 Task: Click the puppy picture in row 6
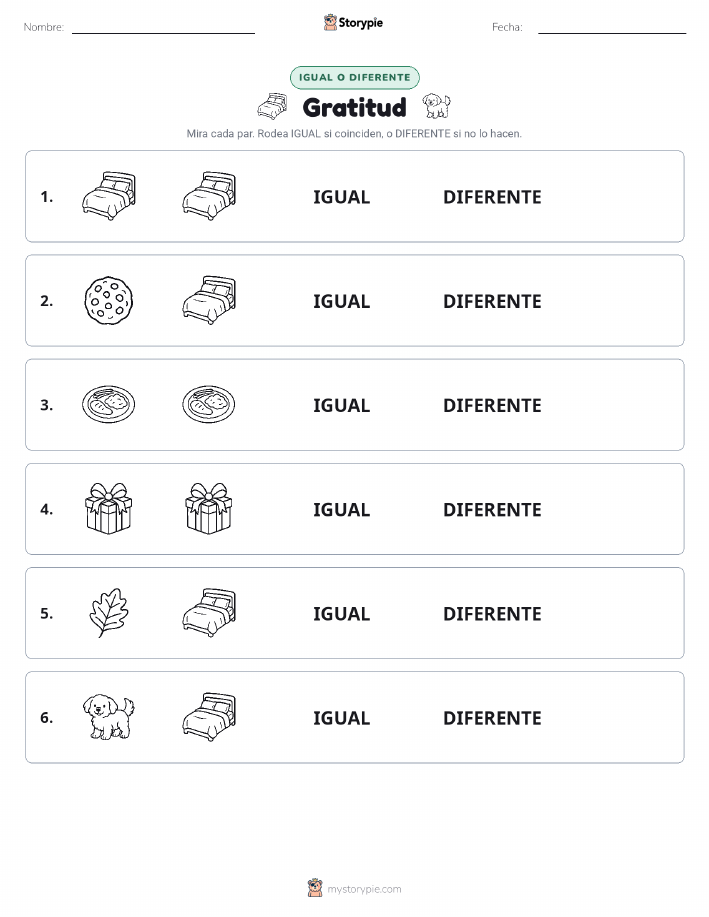pyautogui.click(x=109, y=717)
